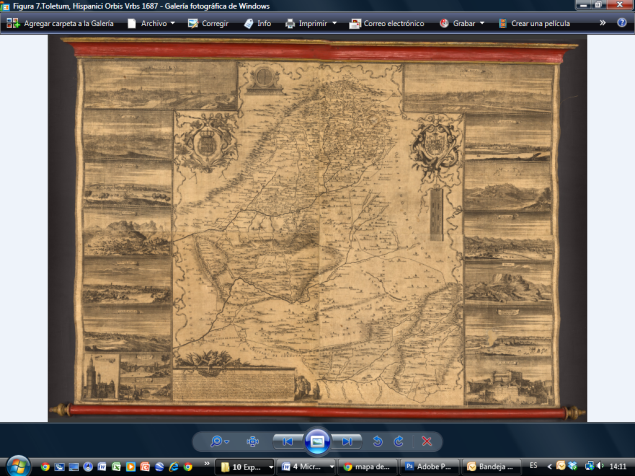The width and height of the screenshot is (635, 476).
Task: Open the Archivo menu
Action: [x=151, y=23]
